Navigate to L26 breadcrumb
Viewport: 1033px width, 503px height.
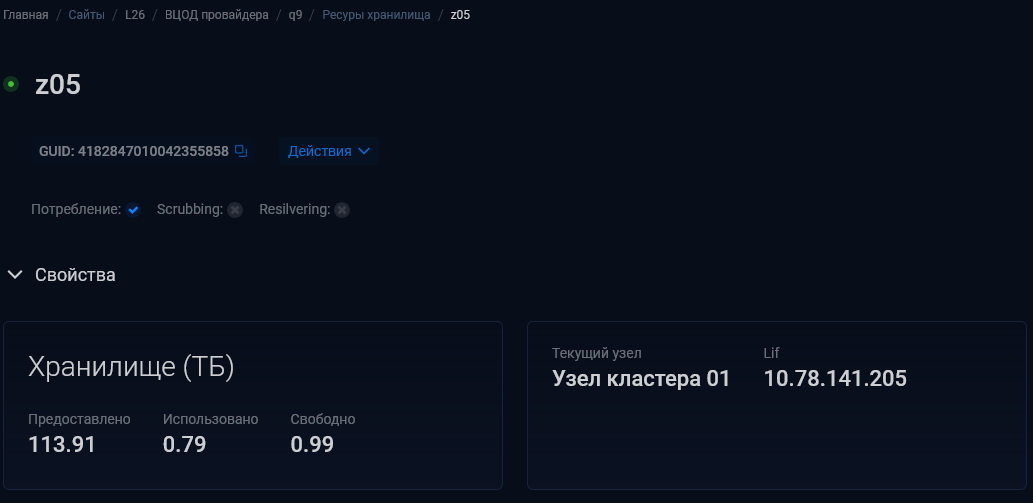[x=135, y=14]
